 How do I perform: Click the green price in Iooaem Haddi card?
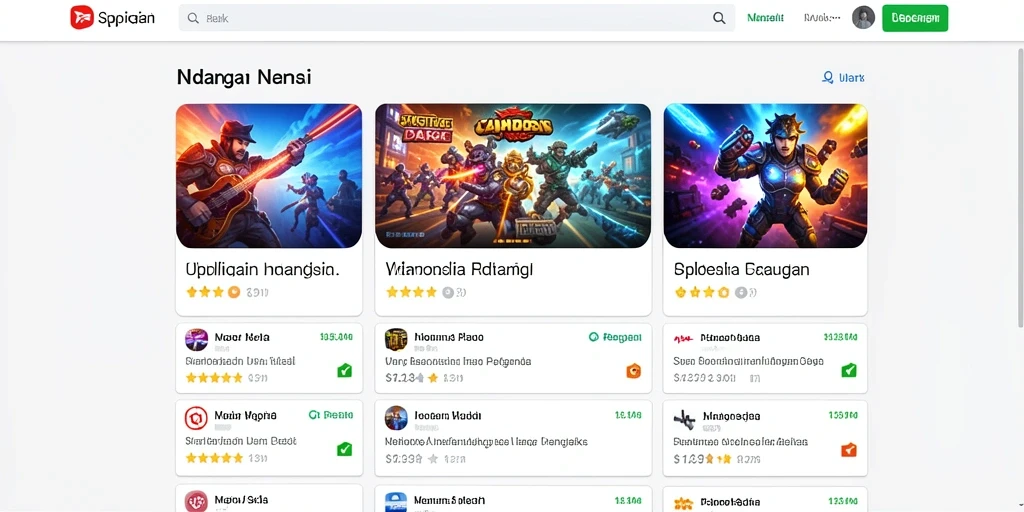click(628, 415)
